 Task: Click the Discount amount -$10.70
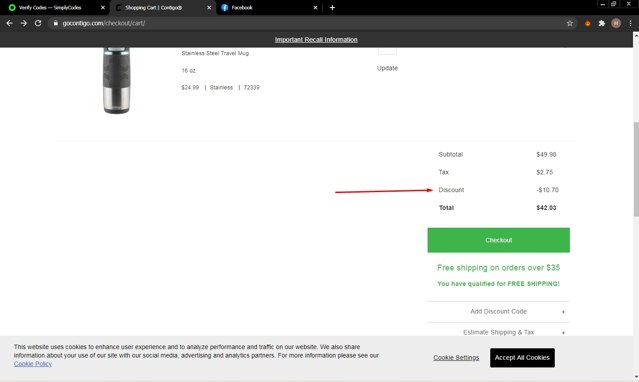pyautogui.click(x=547, y=190)
